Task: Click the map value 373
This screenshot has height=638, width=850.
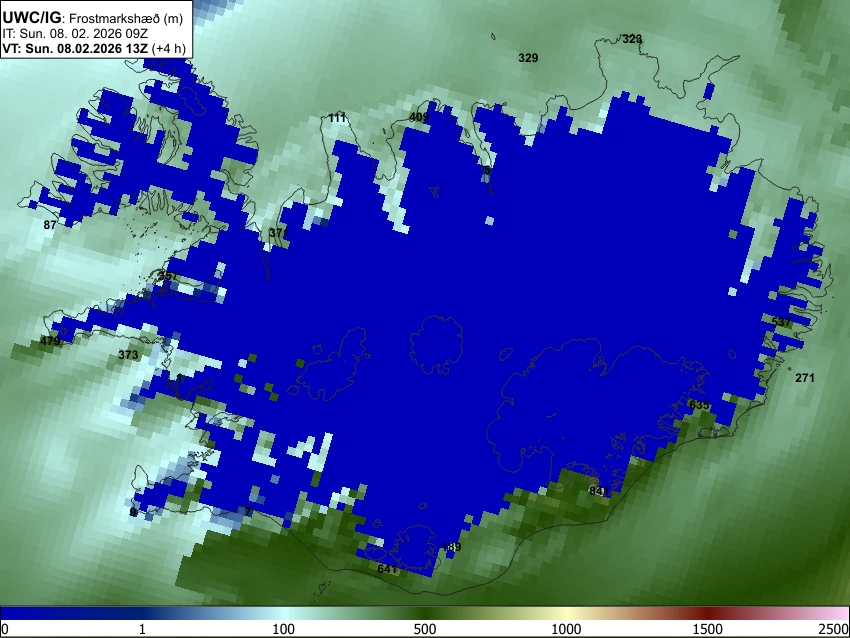Action: pos(128,355)
